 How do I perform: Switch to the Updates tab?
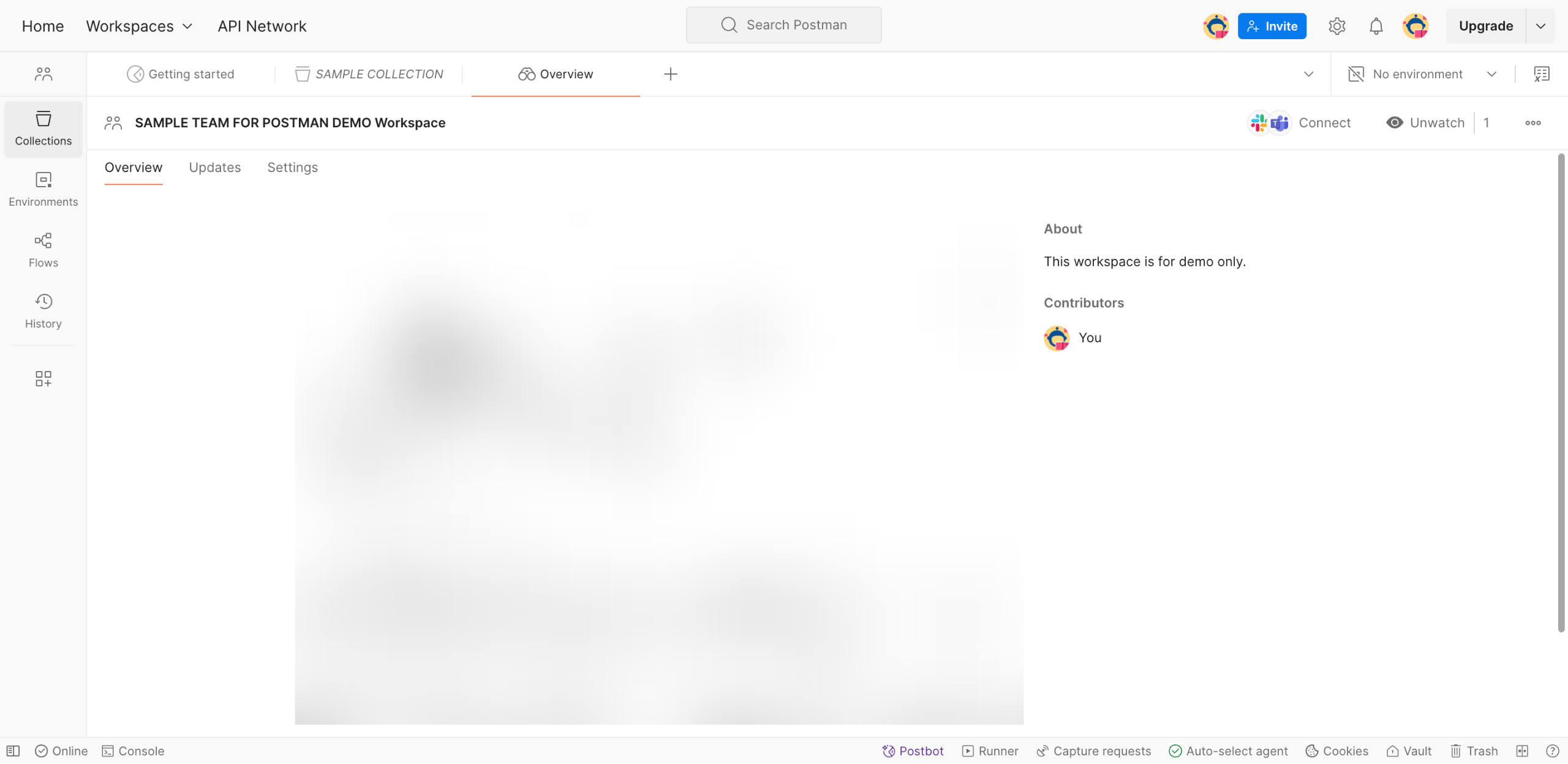click(214, 168)
